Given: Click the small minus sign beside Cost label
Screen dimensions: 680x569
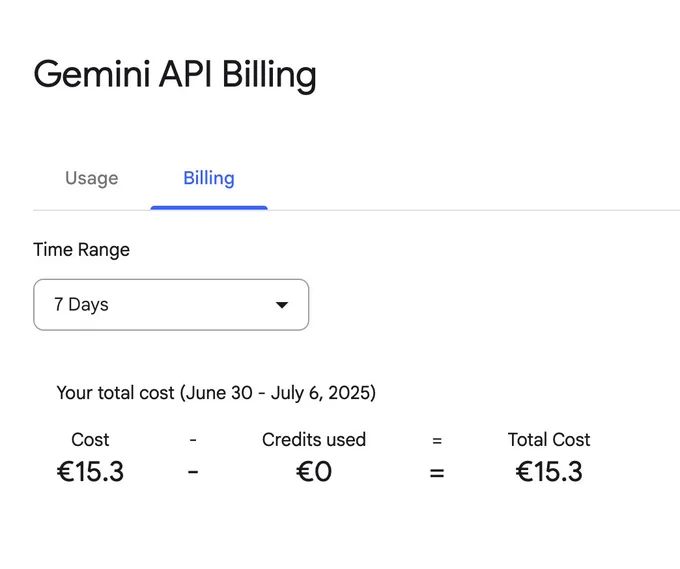Looking at the screenshot, I should [x=193, y=441].
